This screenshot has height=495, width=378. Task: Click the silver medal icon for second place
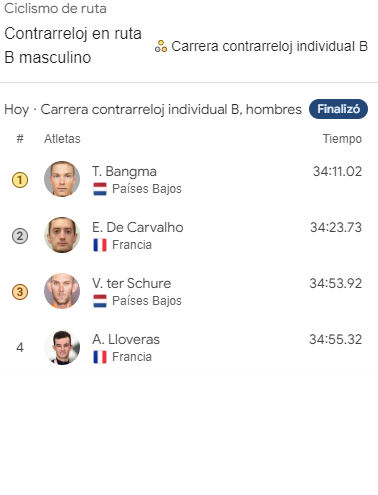click(20, 236)
